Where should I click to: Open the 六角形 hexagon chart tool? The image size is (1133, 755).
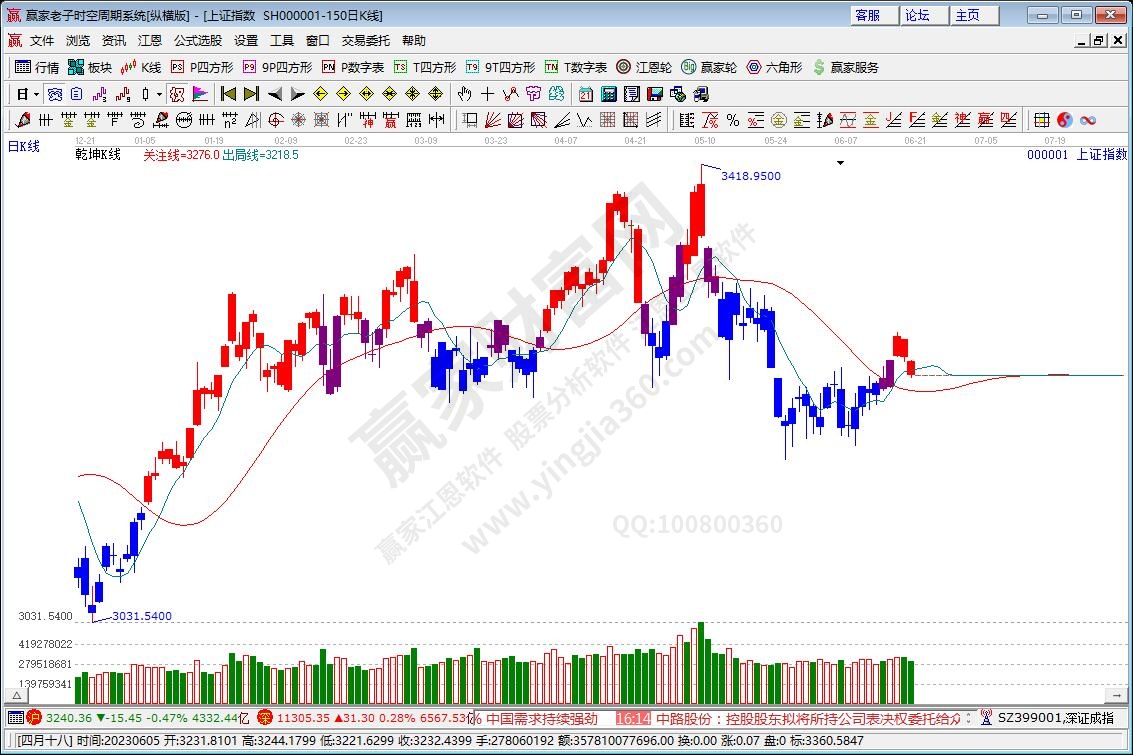[774, 67]
